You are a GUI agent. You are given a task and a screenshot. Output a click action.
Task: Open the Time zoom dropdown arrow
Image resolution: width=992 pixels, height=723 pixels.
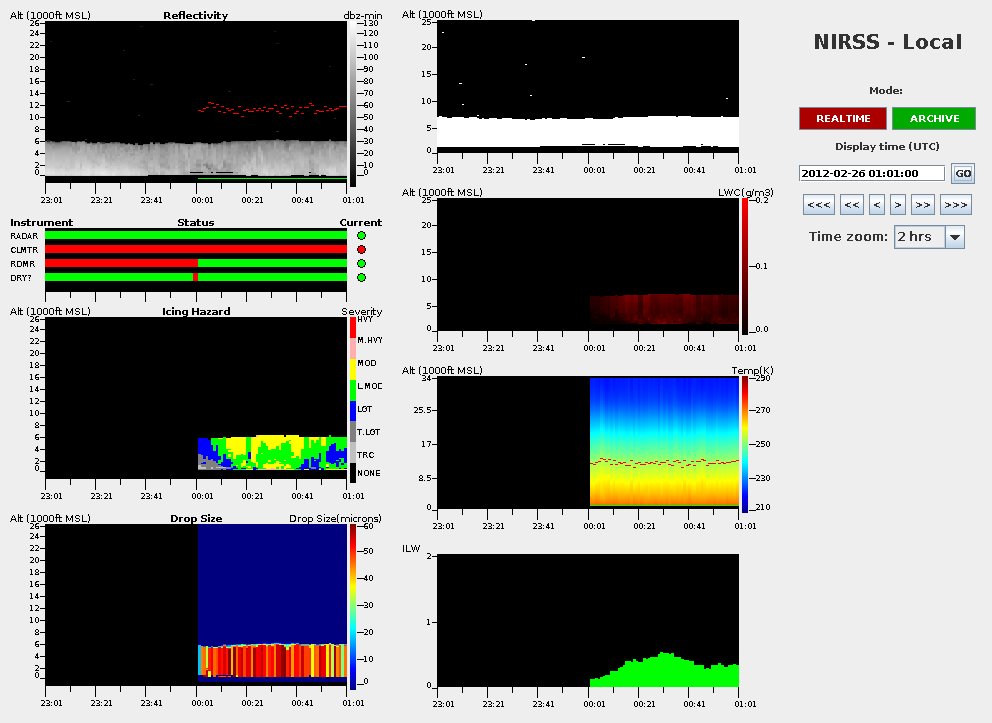click(954, 237)
